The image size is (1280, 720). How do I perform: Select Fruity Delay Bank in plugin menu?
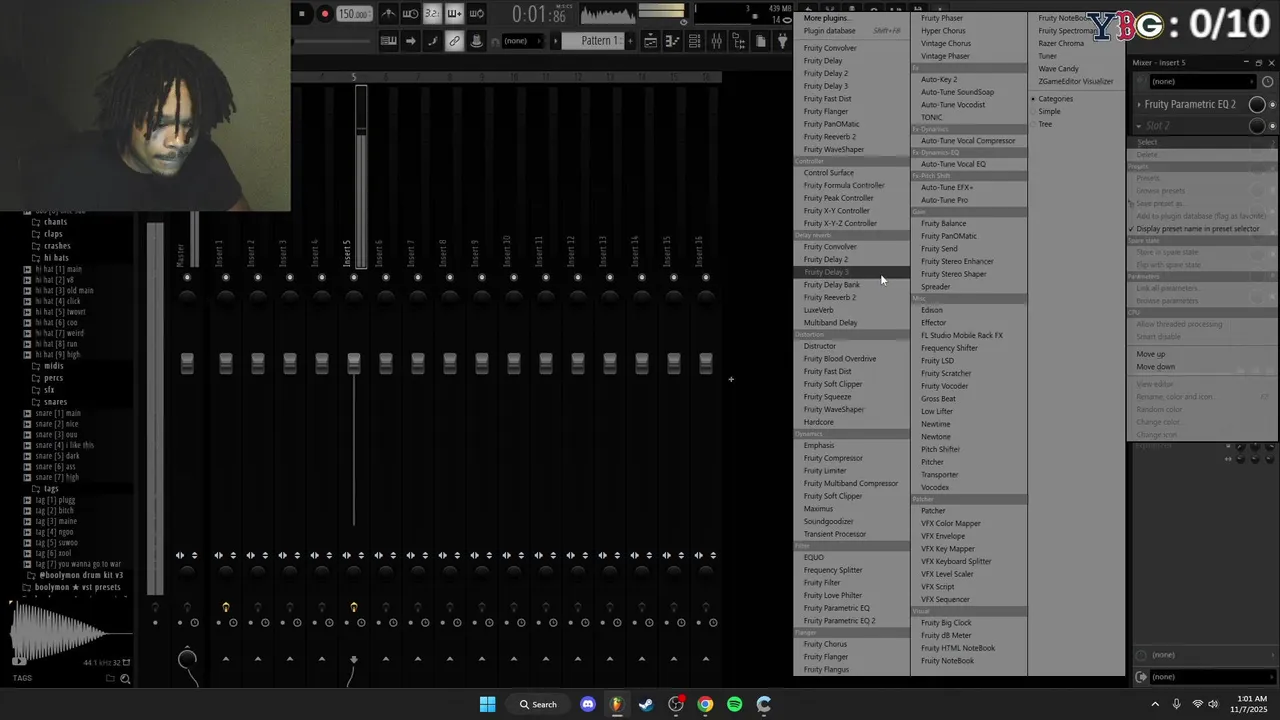(x=831, y=285)
